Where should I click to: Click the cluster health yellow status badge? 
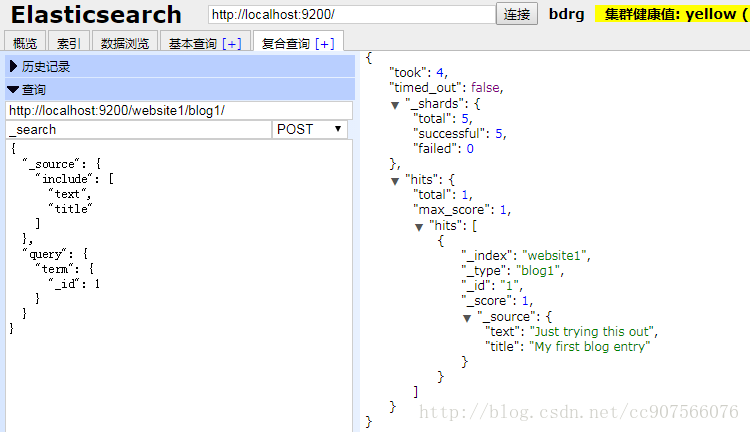tap(672, 14)
